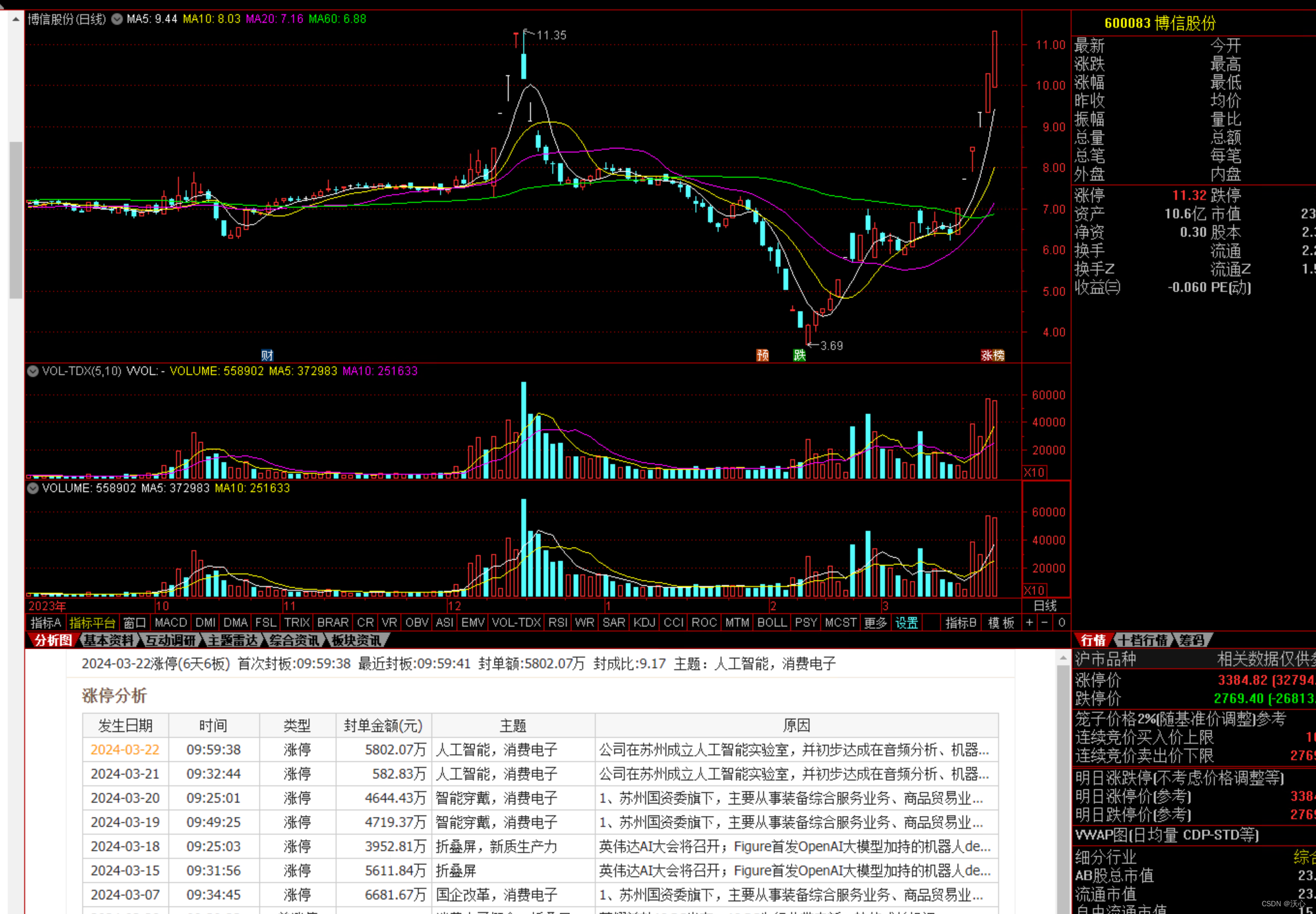1316x914 pixels.
Task: Switch to the 基本资料 tab
Action: point(108,640)
